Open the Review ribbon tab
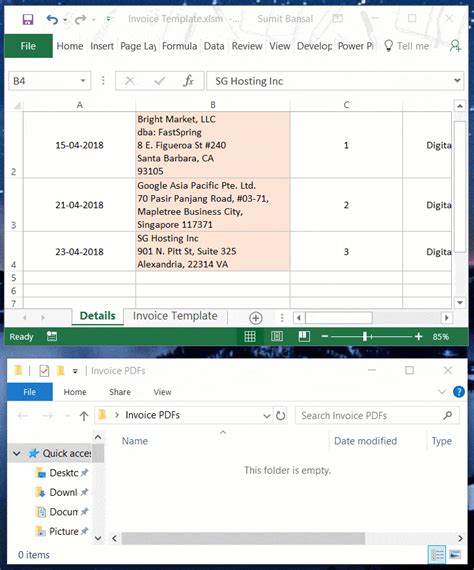Screen dimensions: 474x570 pyautogui.click(x=247, y=46)
